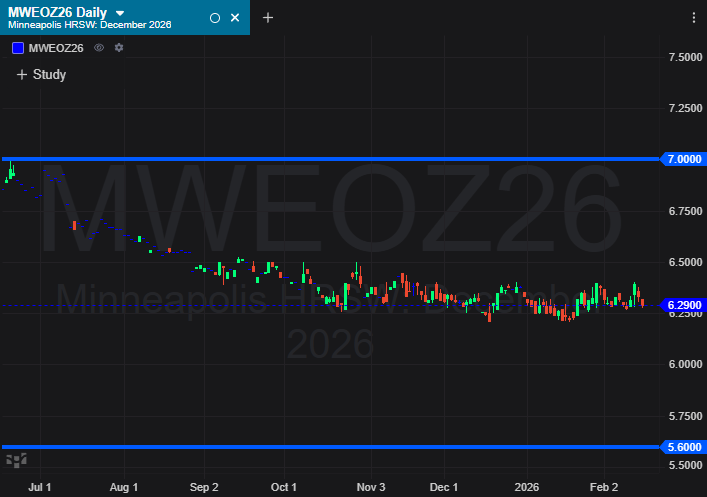Select the 5.6000 horizontal line price tag
The image size is (707, 497).
[684, 447]
